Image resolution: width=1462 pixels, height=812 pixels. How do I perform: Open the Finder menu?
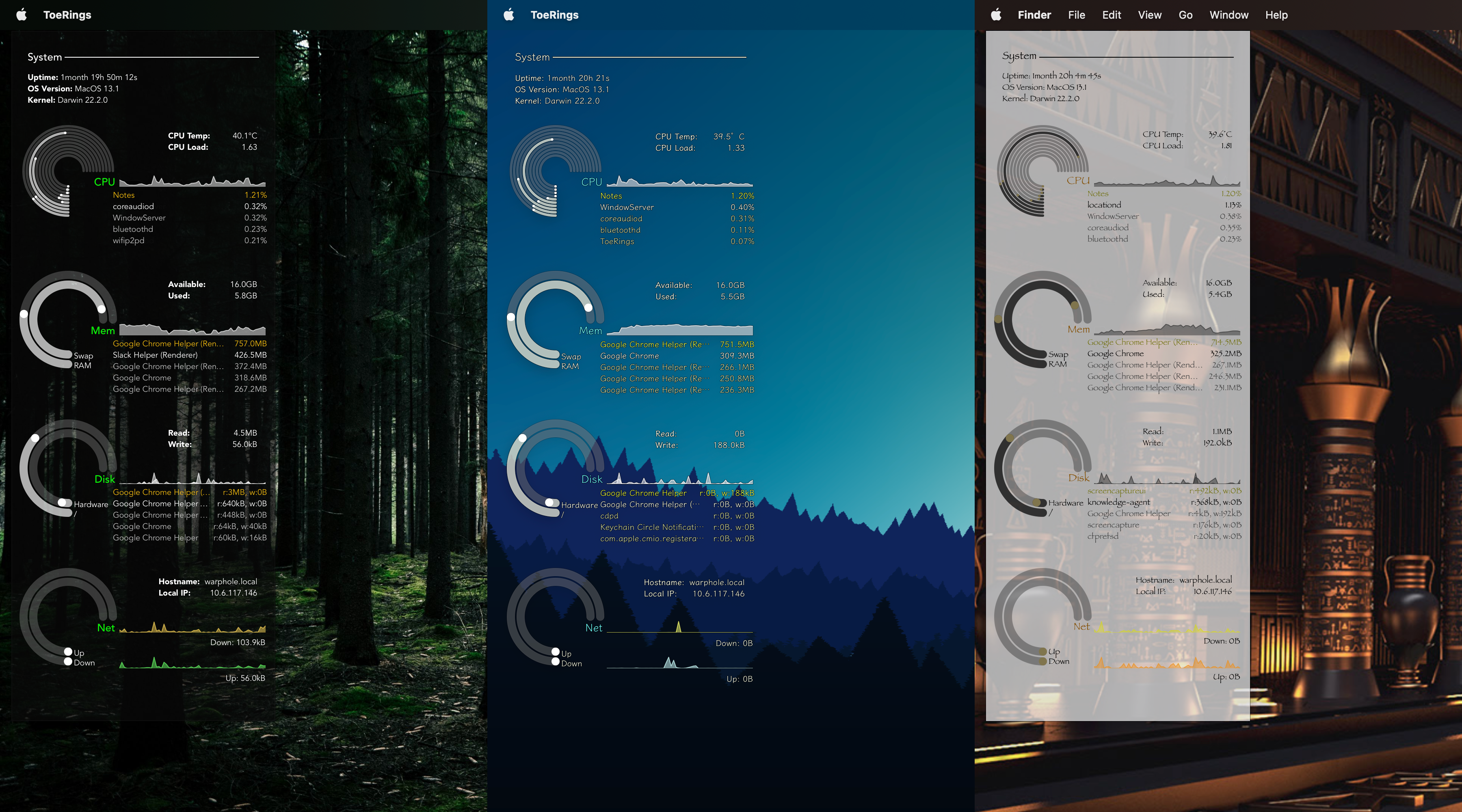click(1034, 15)
